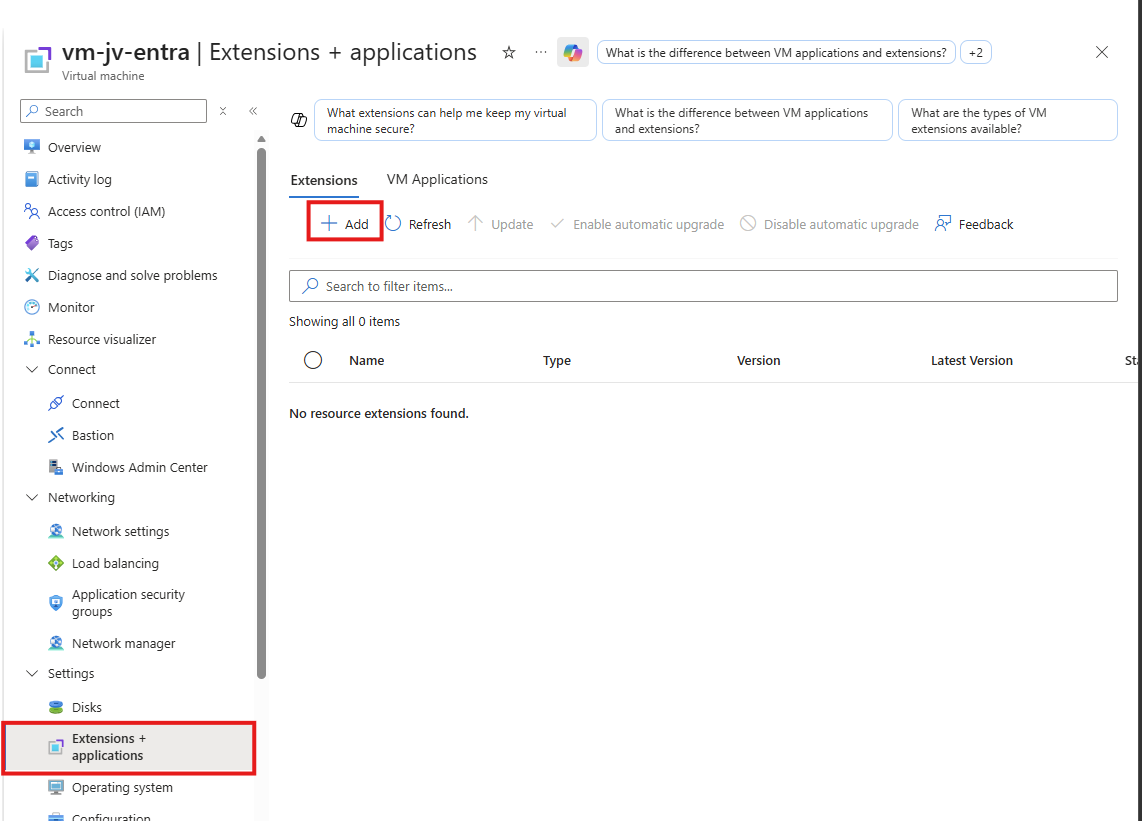
Task: Open Application security groups
Action: (128, 603)
